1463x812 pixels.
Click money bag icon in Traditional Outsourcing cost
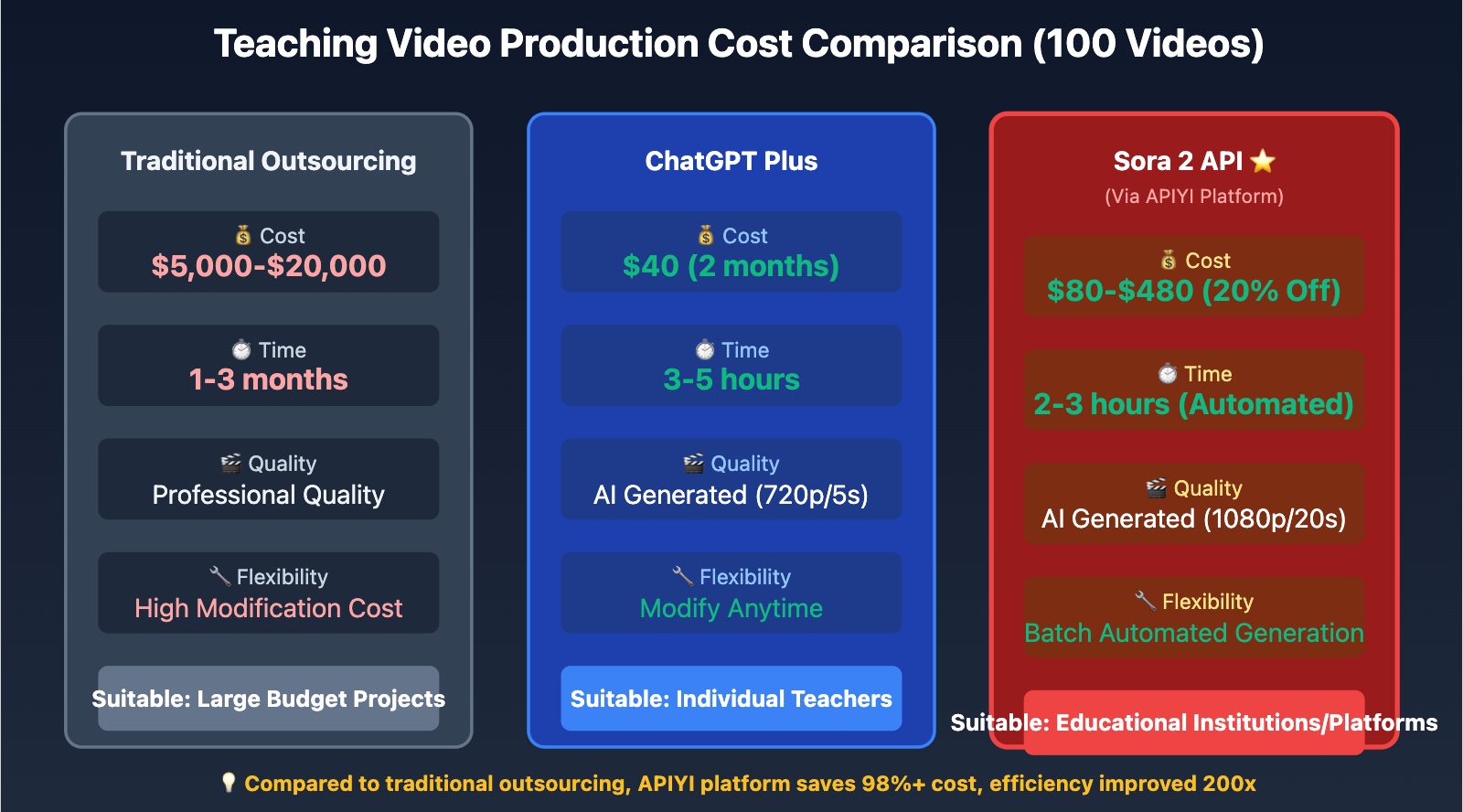(x=242, y=236)
